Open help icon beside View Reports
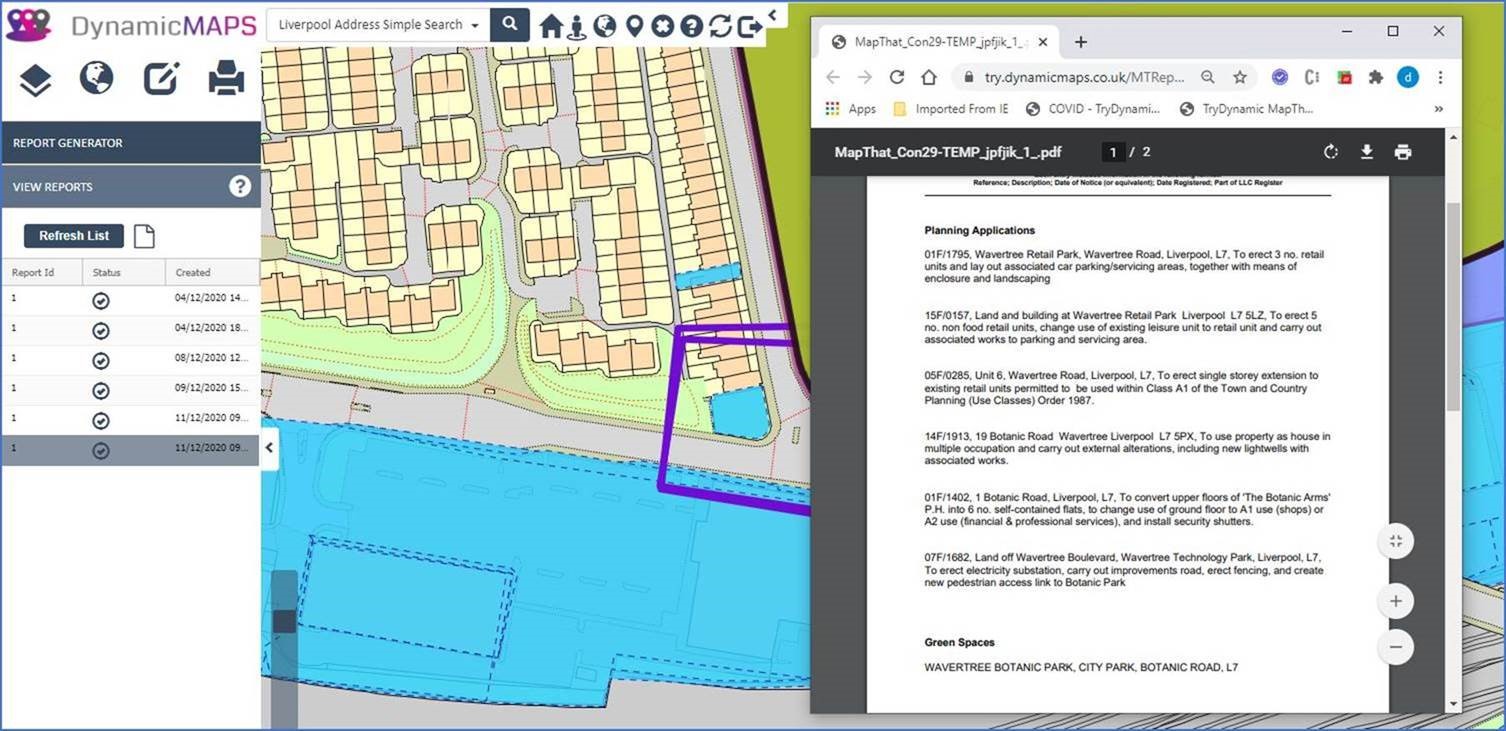The image size is (1506, 731). click(240, 186)
